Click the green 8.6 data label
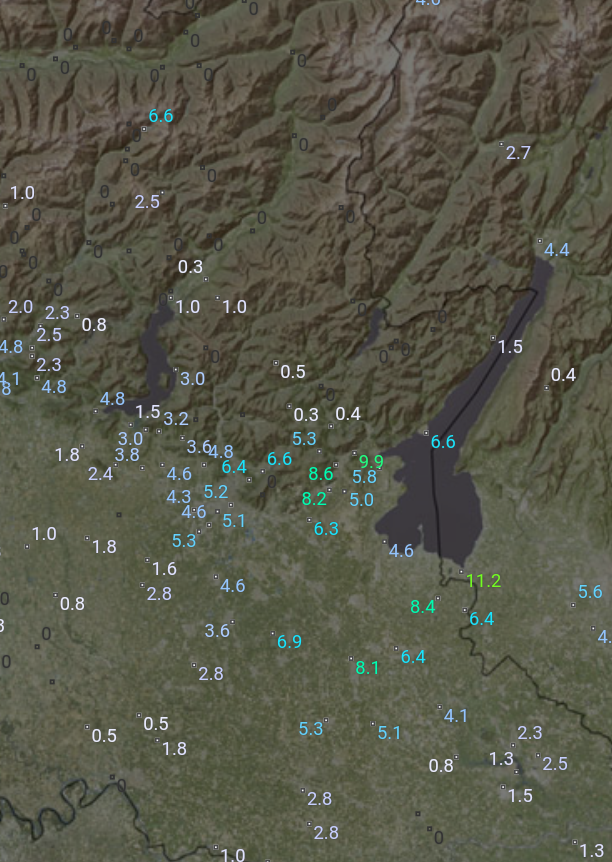This screenshot has width=612, height=862. (x=321, y=474)
